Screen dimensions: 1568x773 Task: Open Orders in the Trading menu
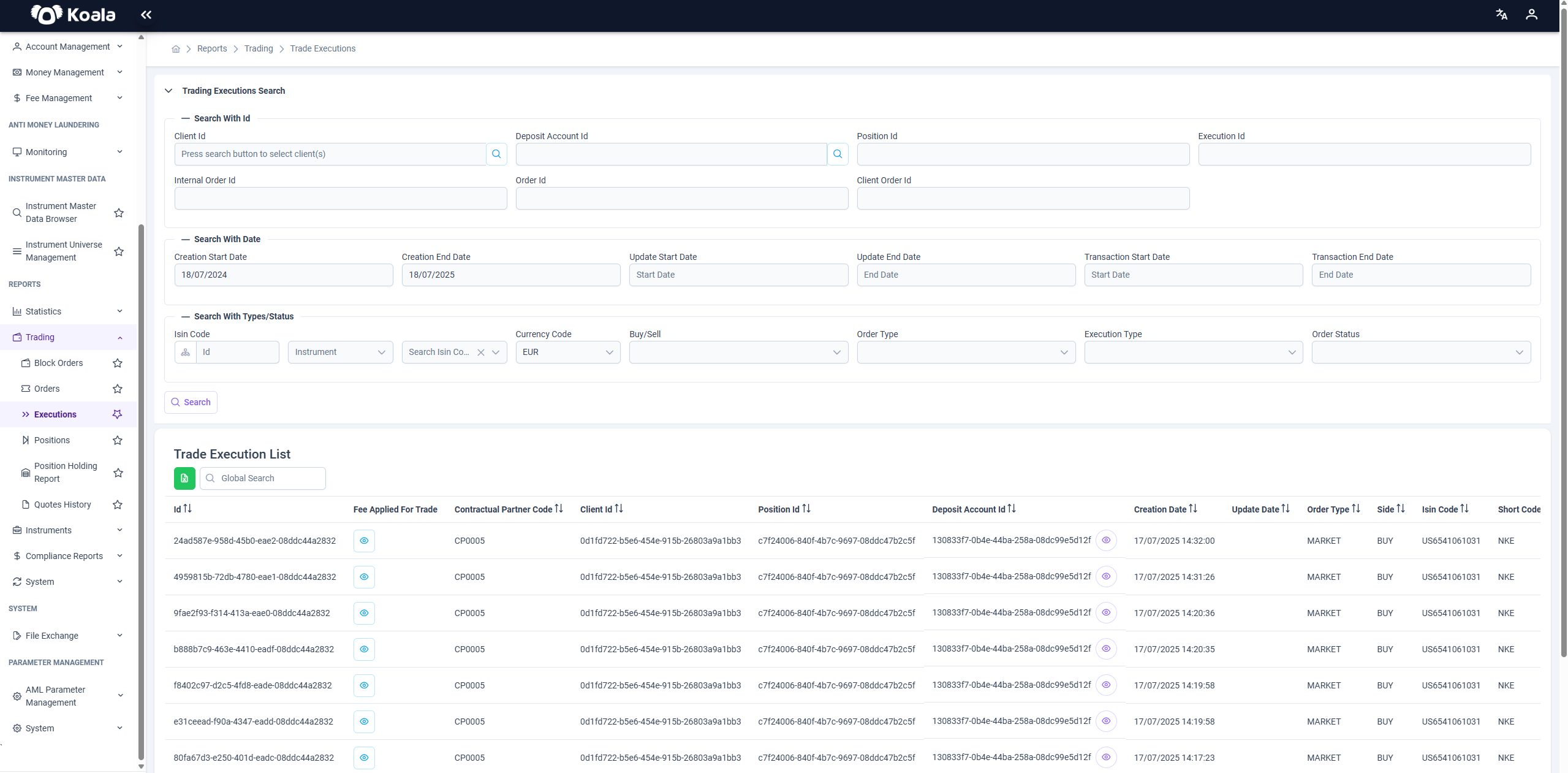click(x=47, y=389)
